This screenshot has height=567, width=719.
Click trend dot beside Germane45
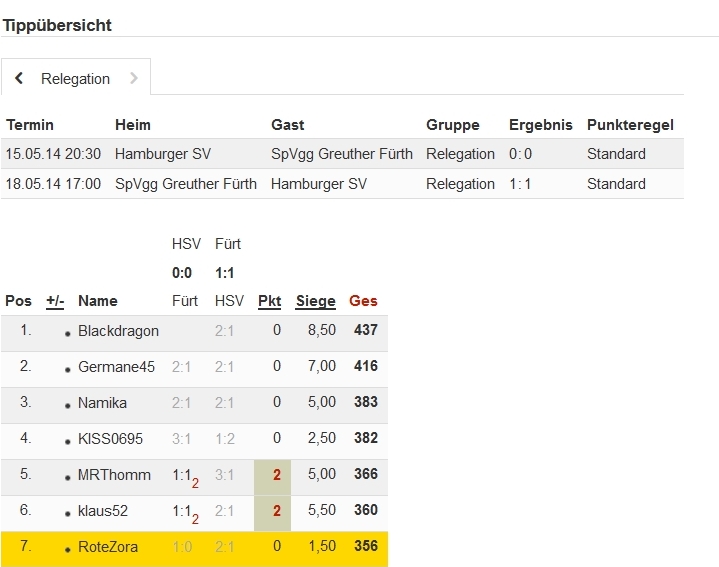[x=68, y=369]
